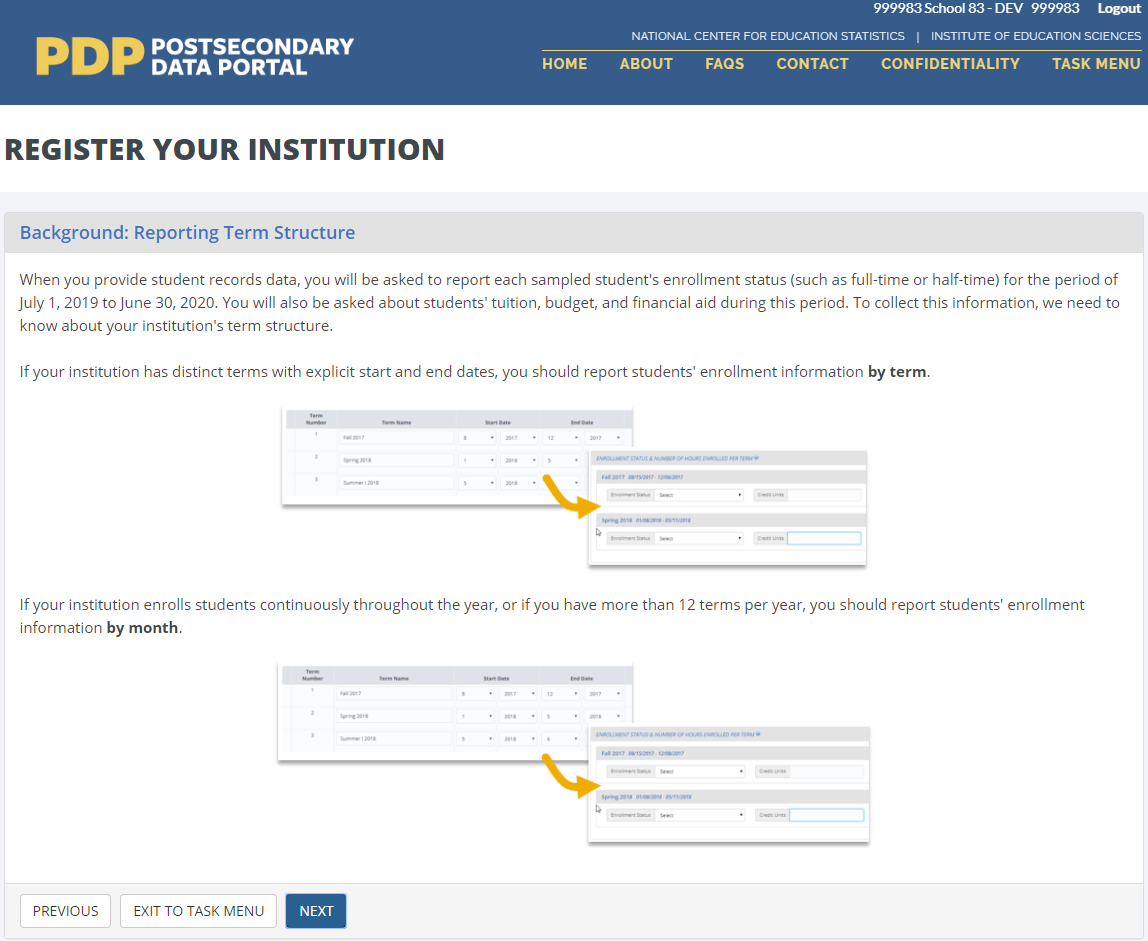Click the Background: Reporting Term Structure heading

click(x=187, y=233)
